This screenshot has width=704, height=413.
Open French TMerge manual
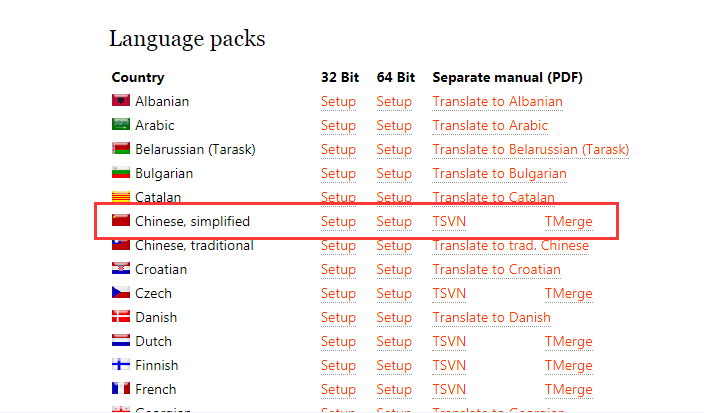coord(569,390)
